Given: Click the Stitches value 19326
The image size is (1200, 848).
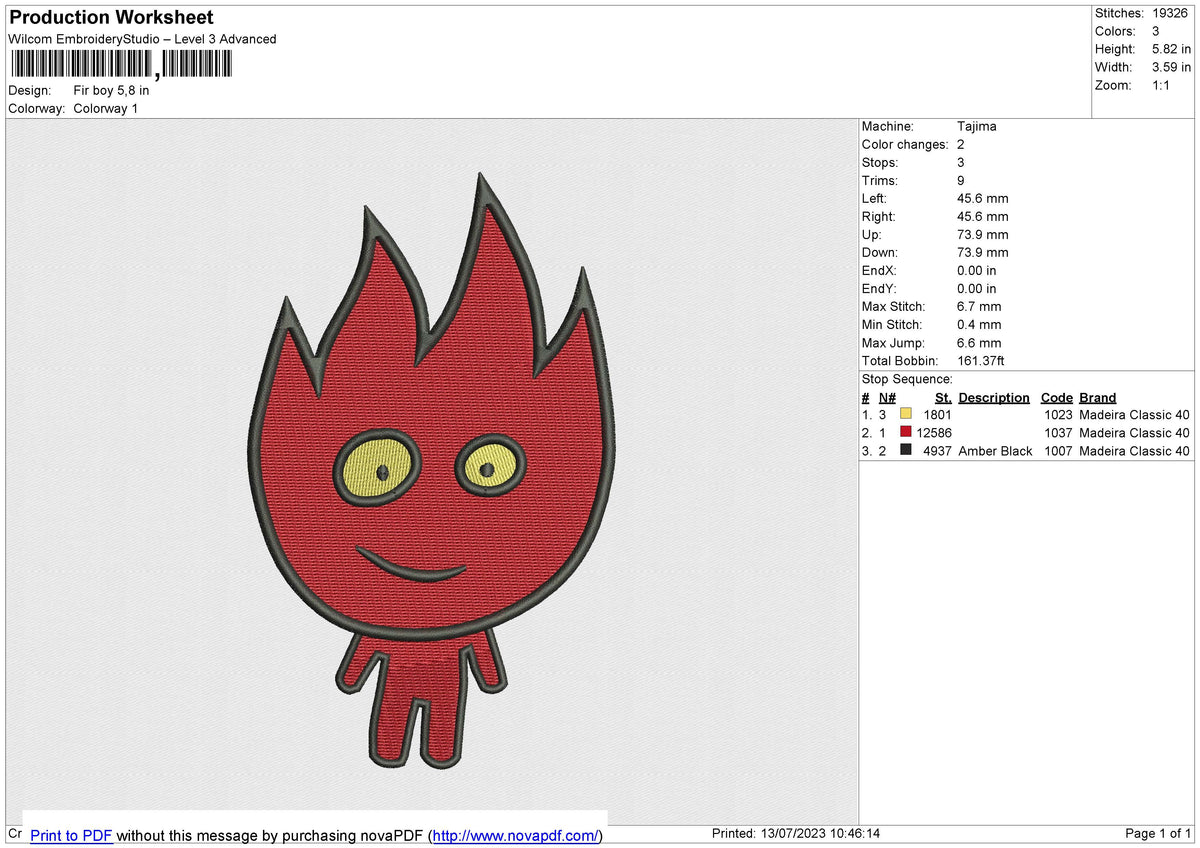Looking at the screenshot, I should point(1169,13).
